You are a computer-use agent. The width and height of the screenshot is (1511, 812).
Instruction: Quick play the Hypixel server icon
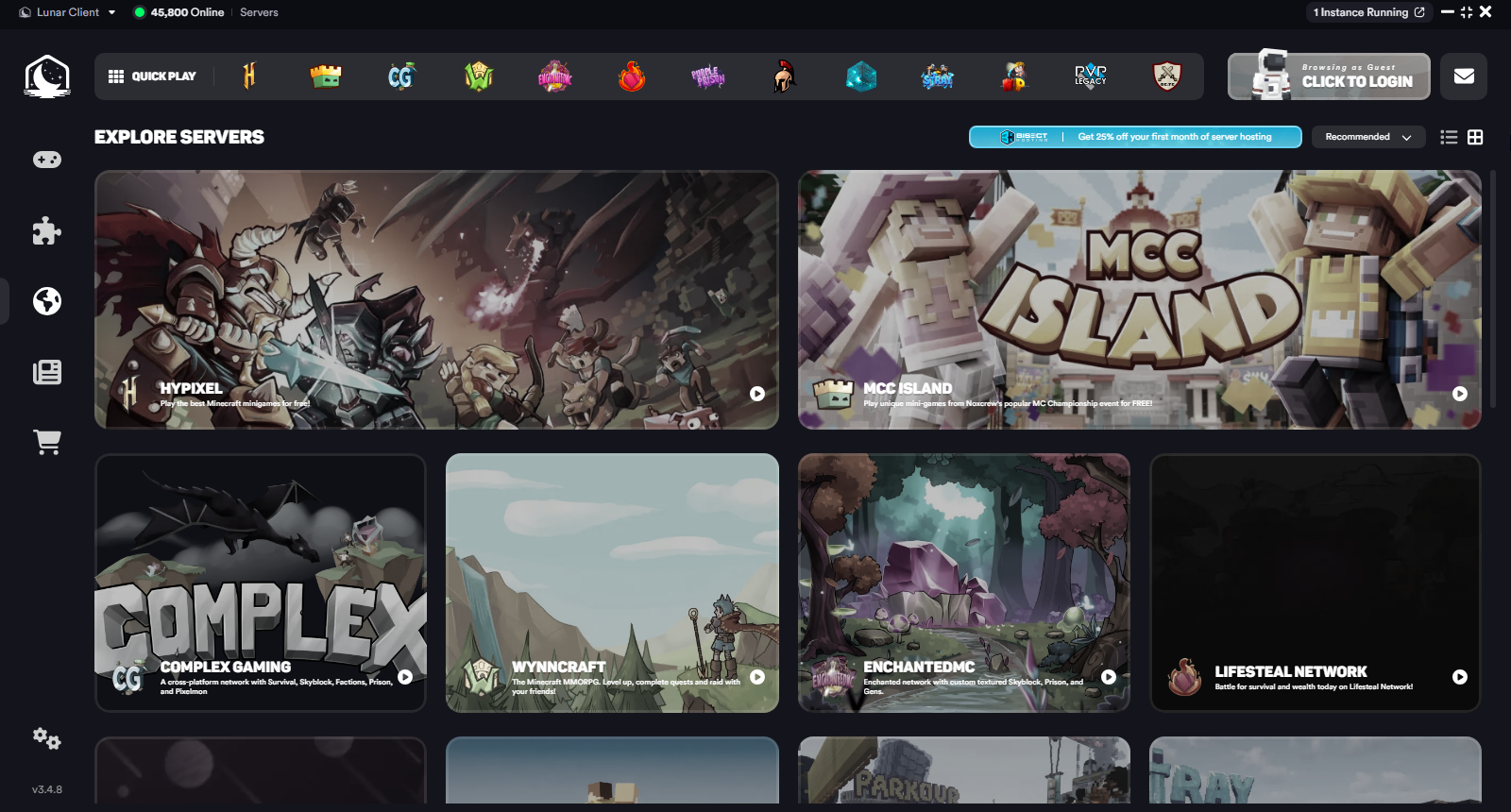point(249,76)
